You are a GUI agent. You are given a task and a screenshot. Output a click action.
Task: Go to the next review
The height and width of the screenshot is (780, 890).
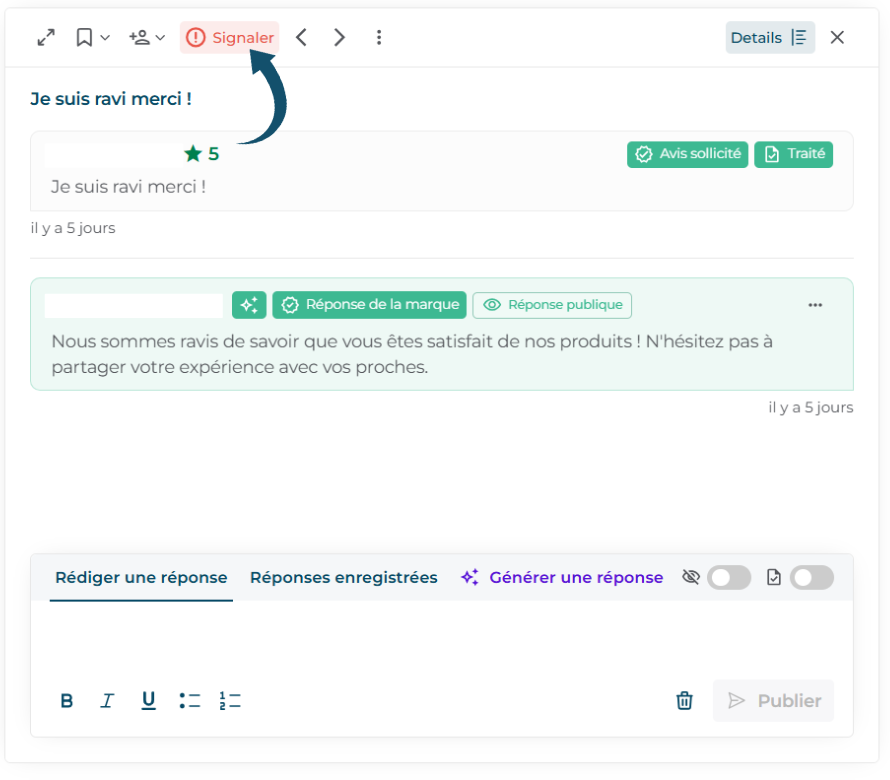pyautogui.click(x=340, y=38)
